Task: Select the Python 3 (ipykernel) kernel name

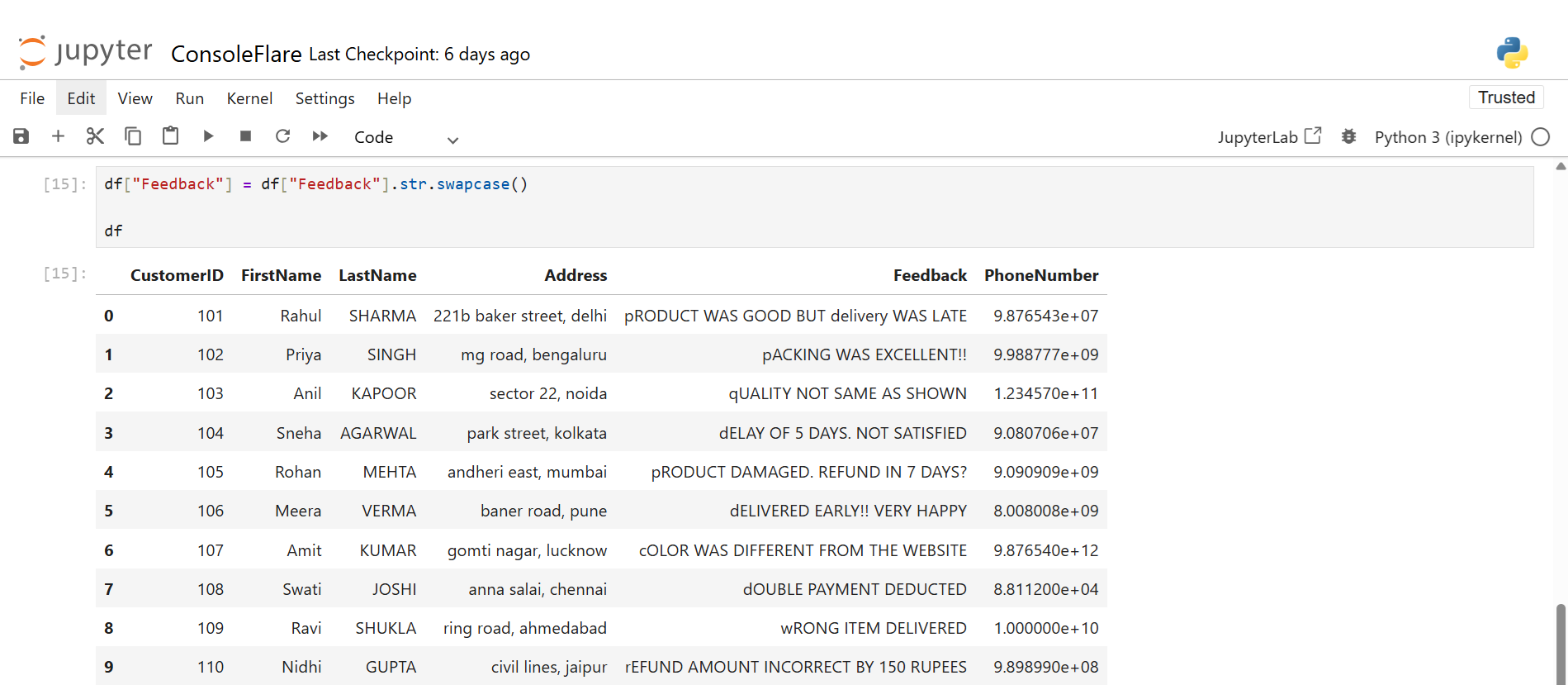Action: (1447, 137)
